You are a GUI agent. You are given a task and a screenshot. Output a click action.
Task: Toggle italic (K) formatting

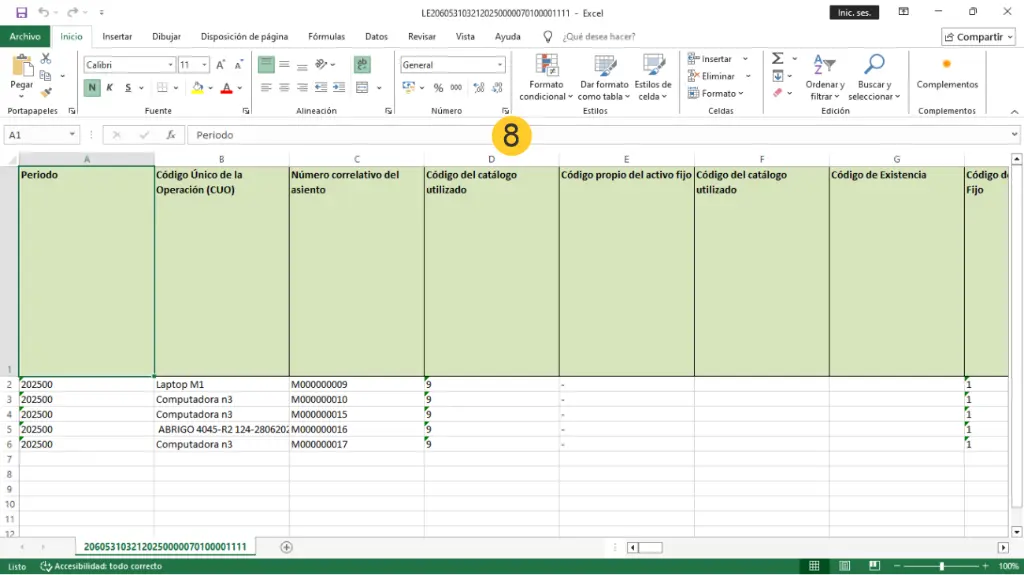pyautogui.click(x=109, y=88)
